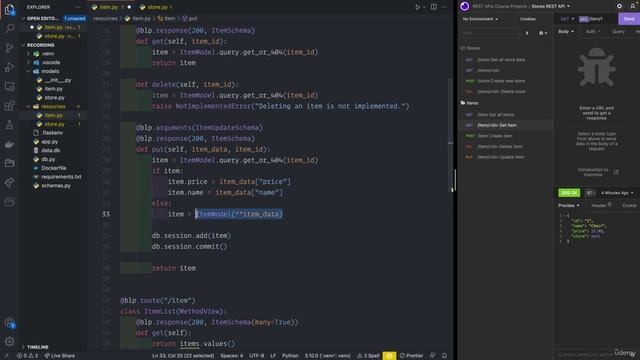
Task: Open the Testing flask icon view
Action: (9, 125)
